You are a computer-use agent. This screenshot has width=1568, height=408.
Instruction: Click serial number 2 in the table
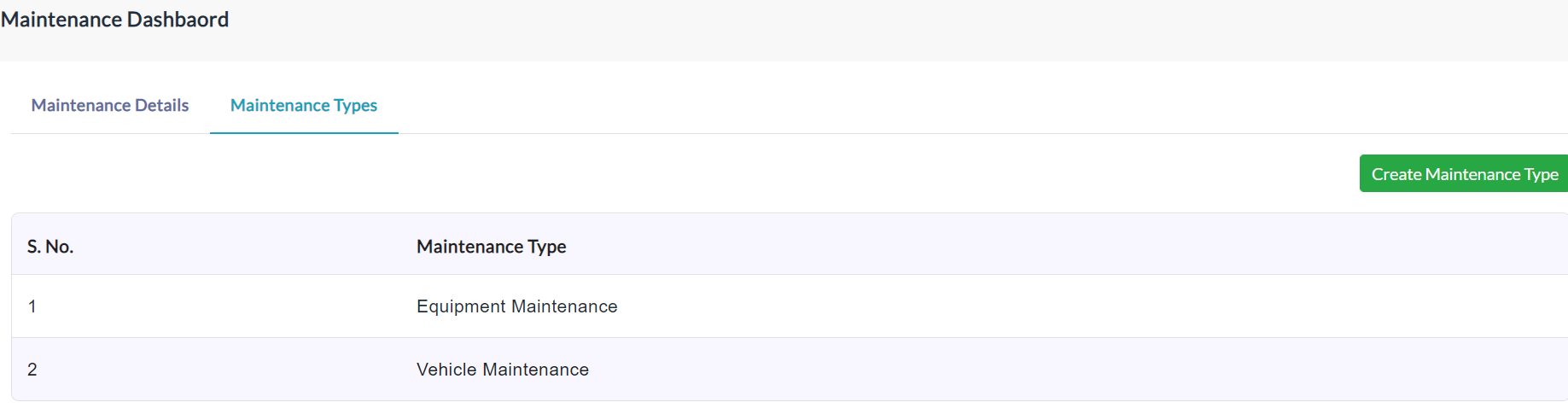pos(32,370)
